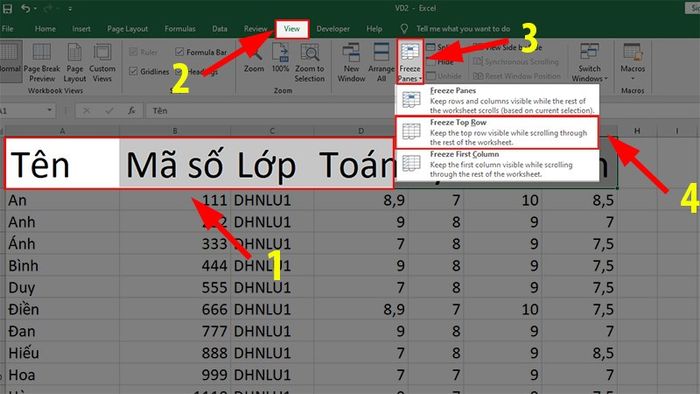Open Page Break Preview view
Viewport: 700px width, 394px height.
point(42,63)
